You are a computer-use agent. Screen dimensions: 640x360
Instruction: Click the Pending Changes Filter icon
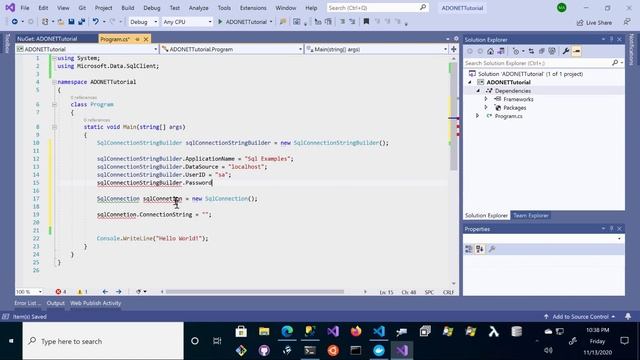pos(516,51)
